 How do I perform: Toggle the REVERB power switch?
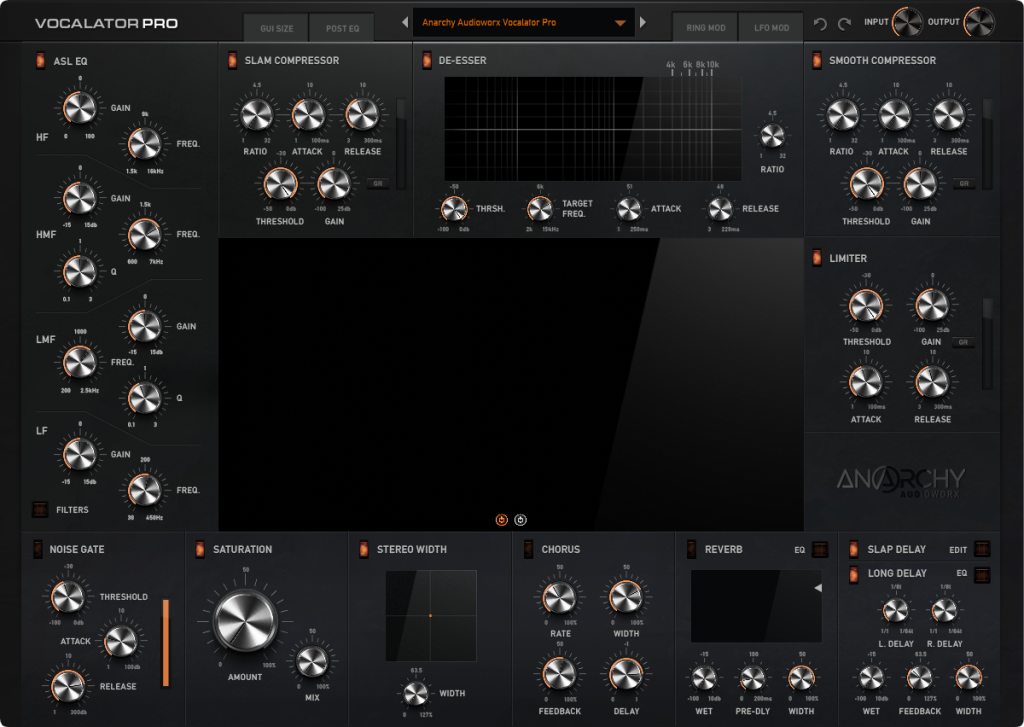coord(691,549)
